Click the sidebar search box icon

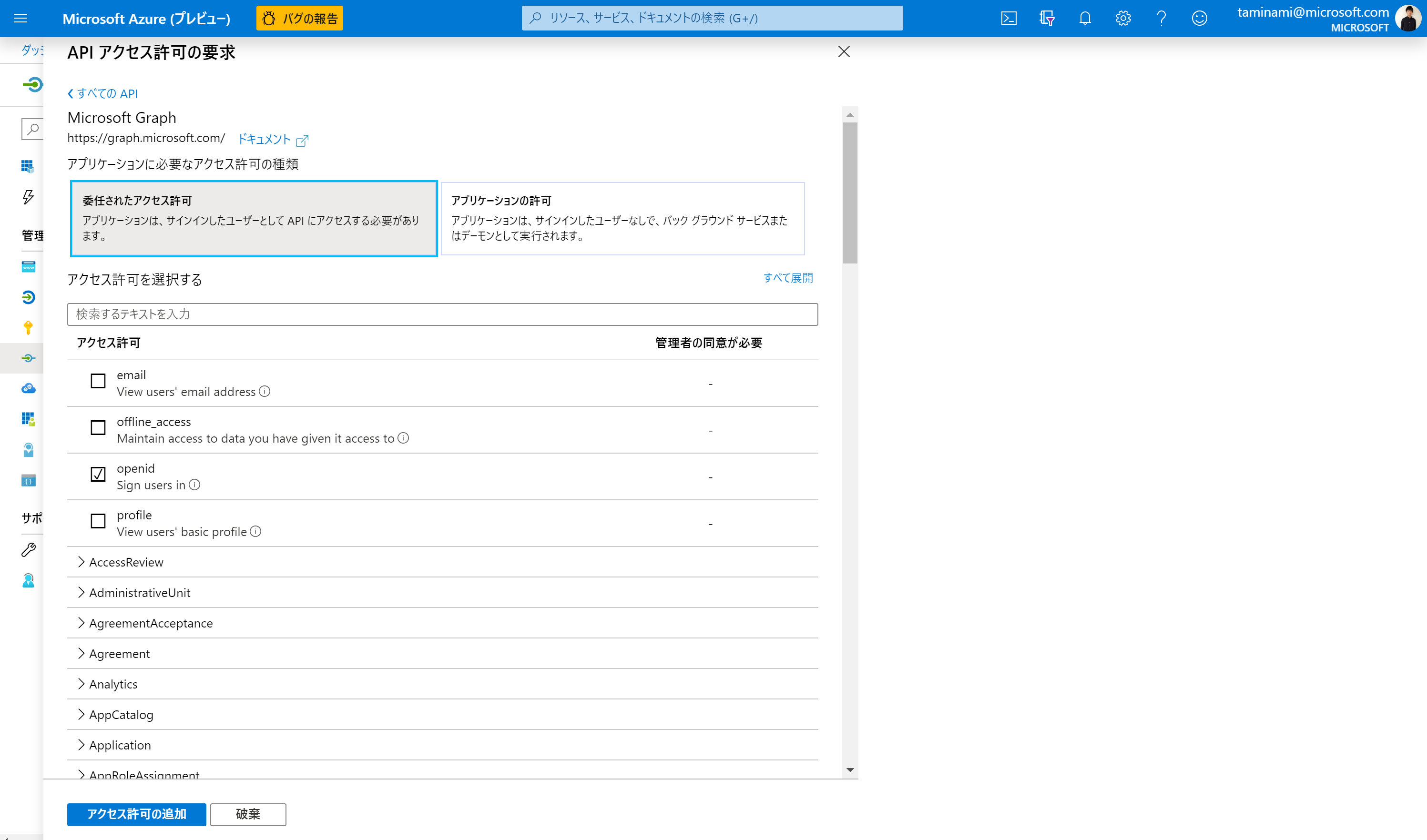(32, 129)
